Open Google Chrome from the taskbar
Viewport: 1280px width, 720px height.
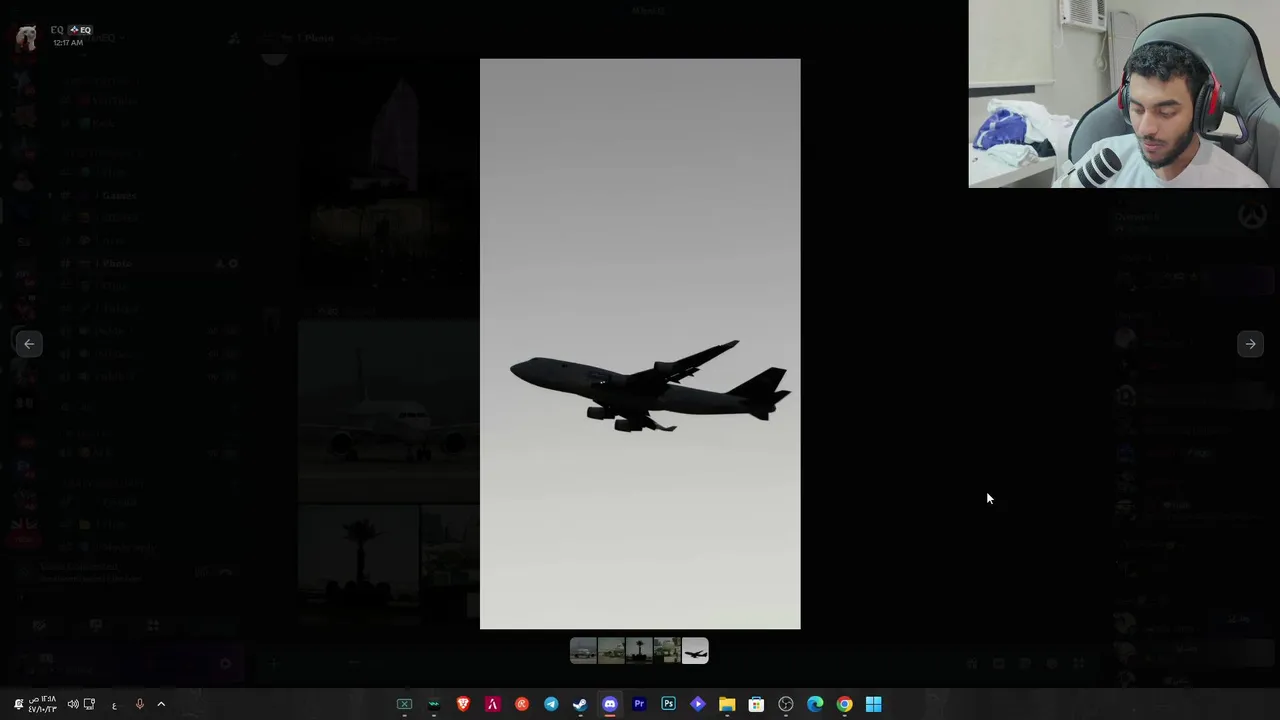pyautogui.click(x=844, y=705)
